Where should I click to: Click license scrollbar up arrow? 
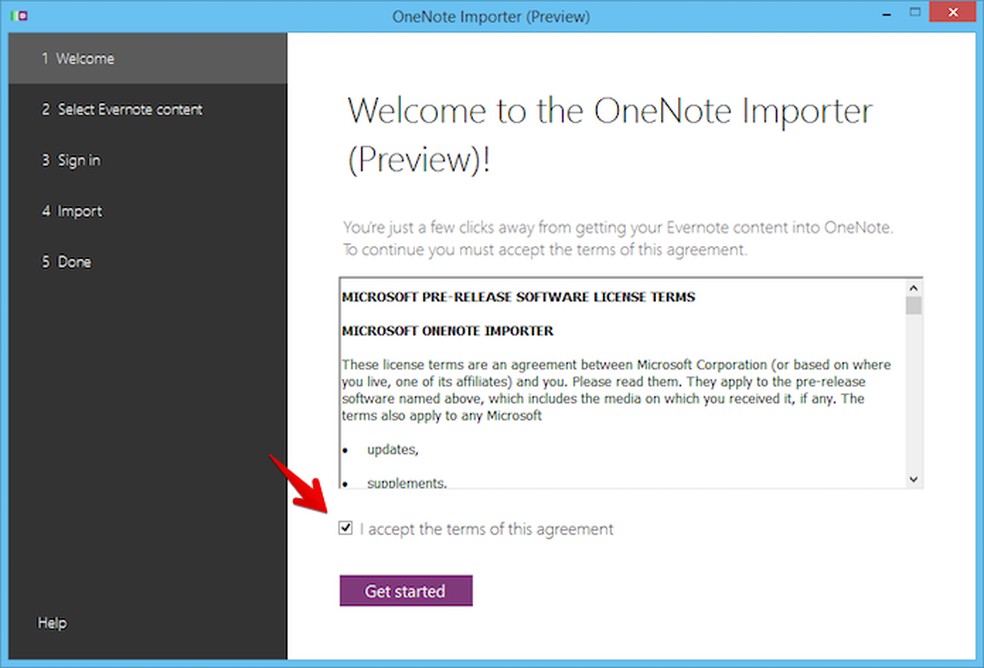pyautogui.click(x=914, y=288)
